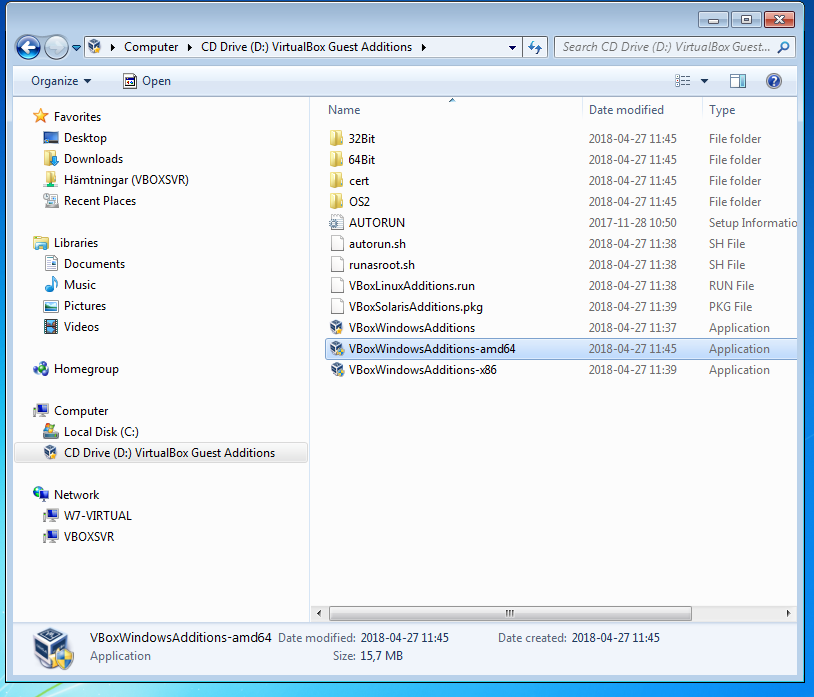Click the Back navigation arrow button
The width and height of the screenshot is (814, 697).
point(28,47)
